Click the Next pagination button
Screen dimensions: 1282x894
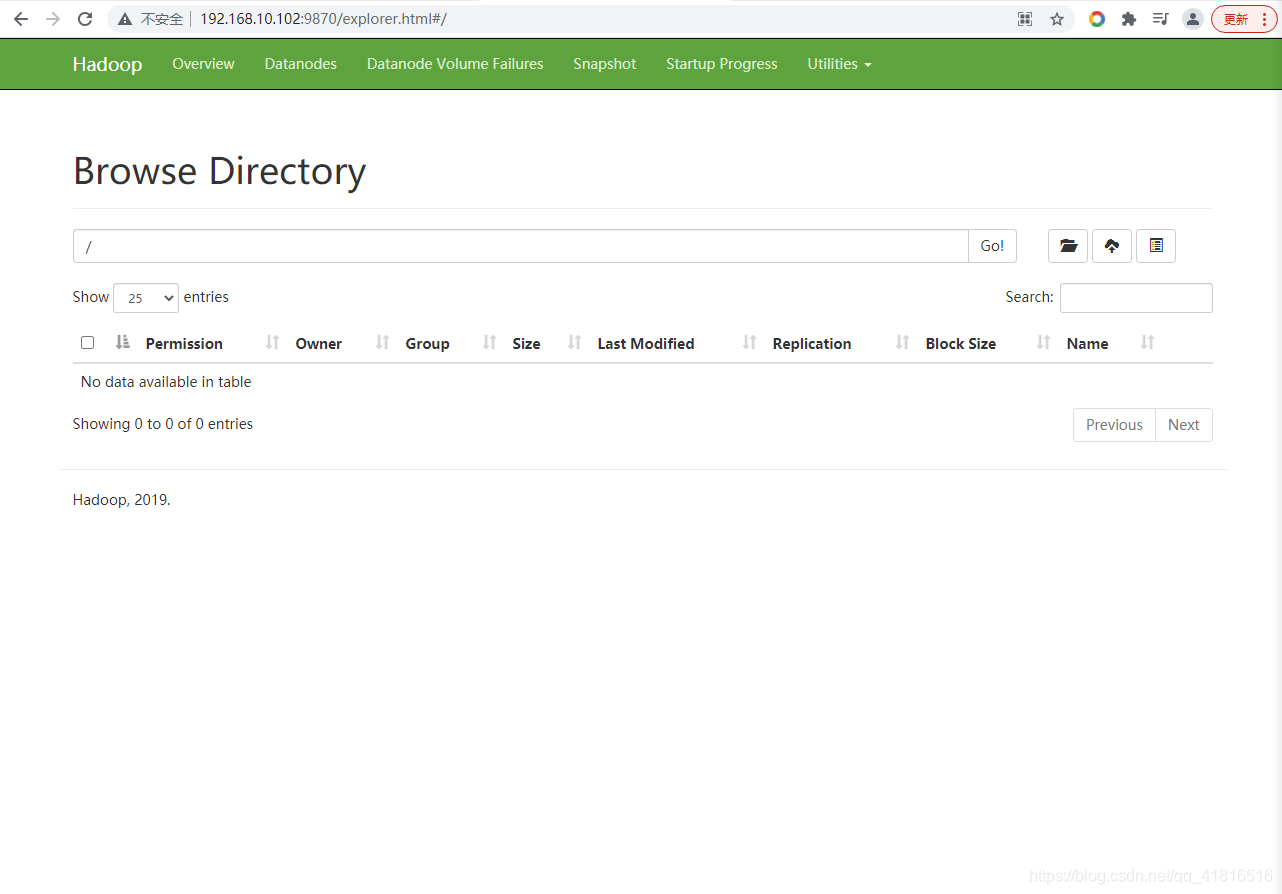[x=1184, y=425]
